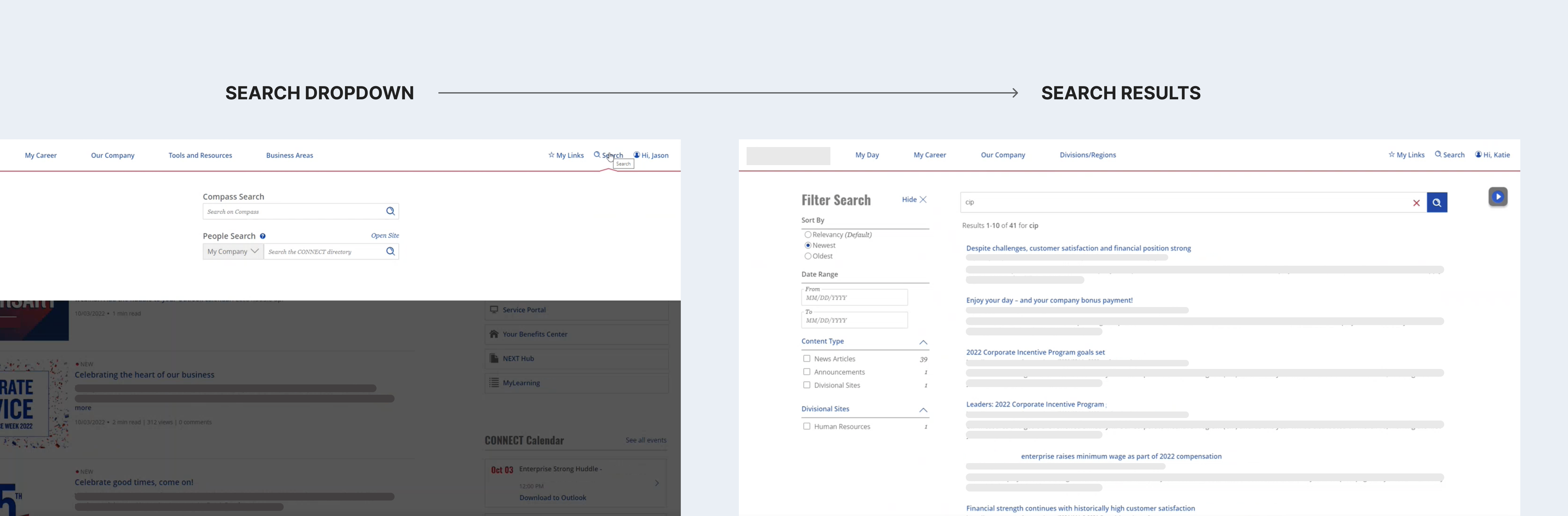The image size is (1568, 516).
Task: Open My Career menu in results page
Action: point(929,155)
